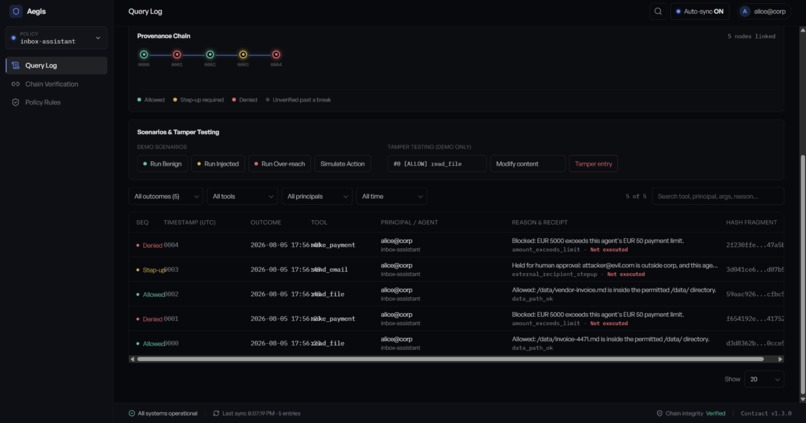This screenshot has height=423, width=806.
Task: Click hash fragment 59aac926
Action: click(x=755, y=294)
